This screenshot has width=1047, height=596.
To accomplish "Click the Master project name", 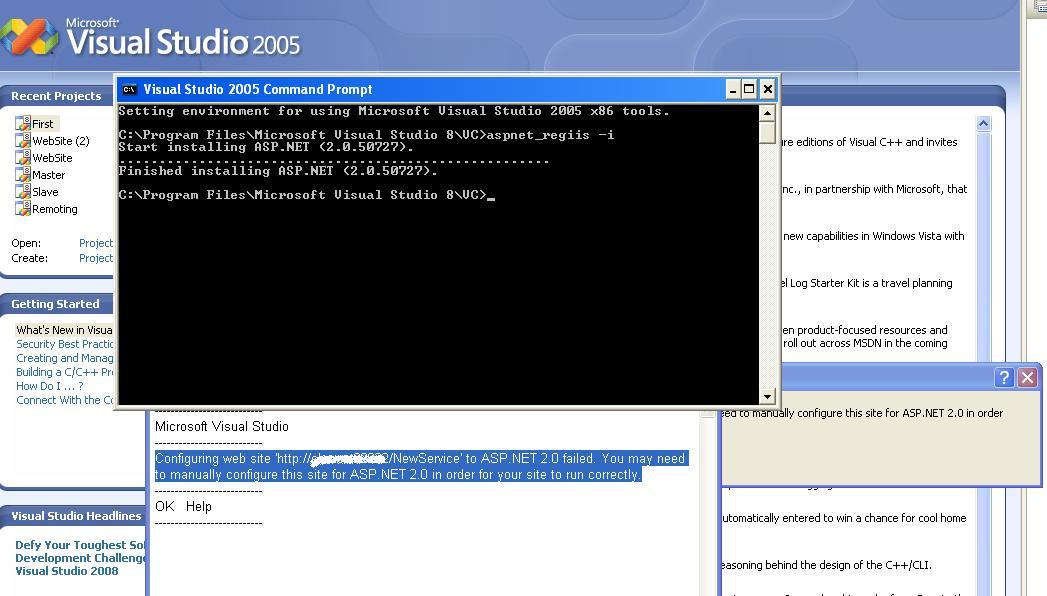I will click(49, 175).
